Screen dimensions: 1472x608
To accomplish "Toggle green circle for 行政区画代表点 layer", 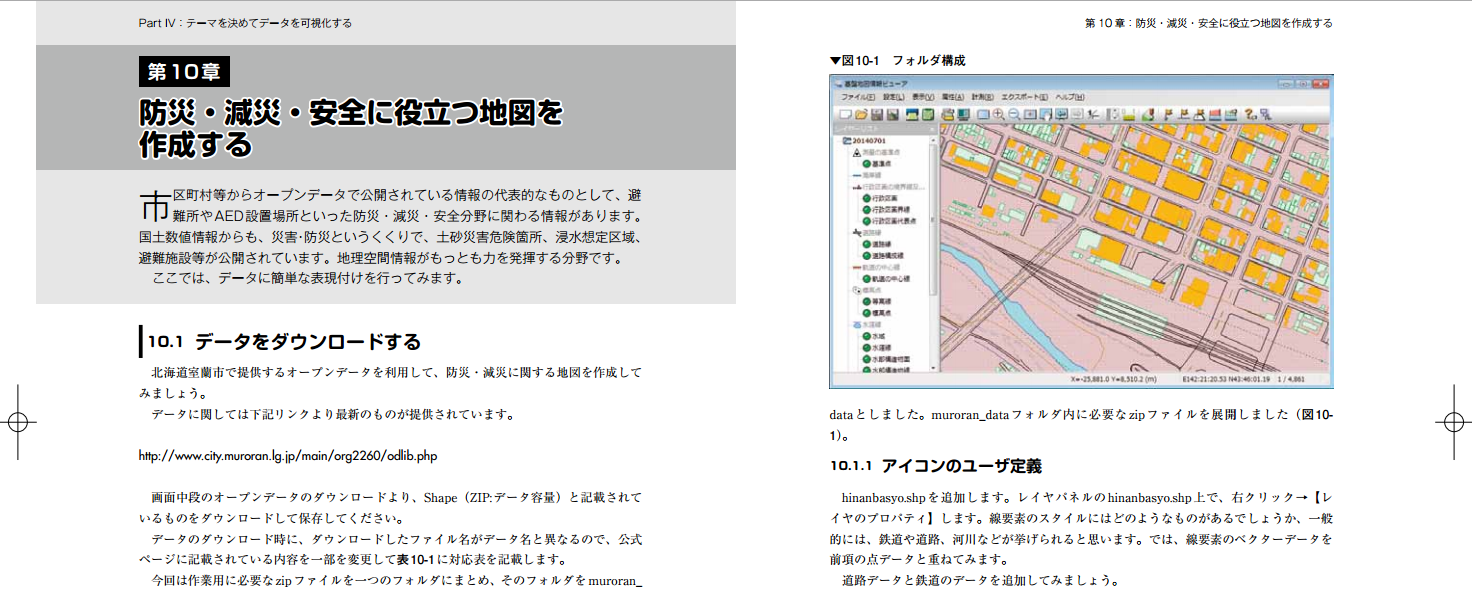I will coord(867,221).
